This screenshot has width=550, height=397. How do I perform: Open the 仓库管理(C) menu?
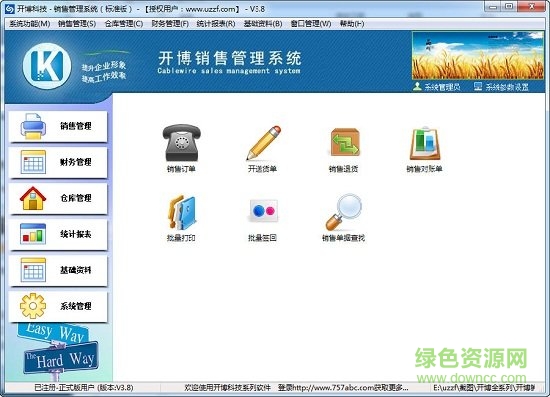124,24
